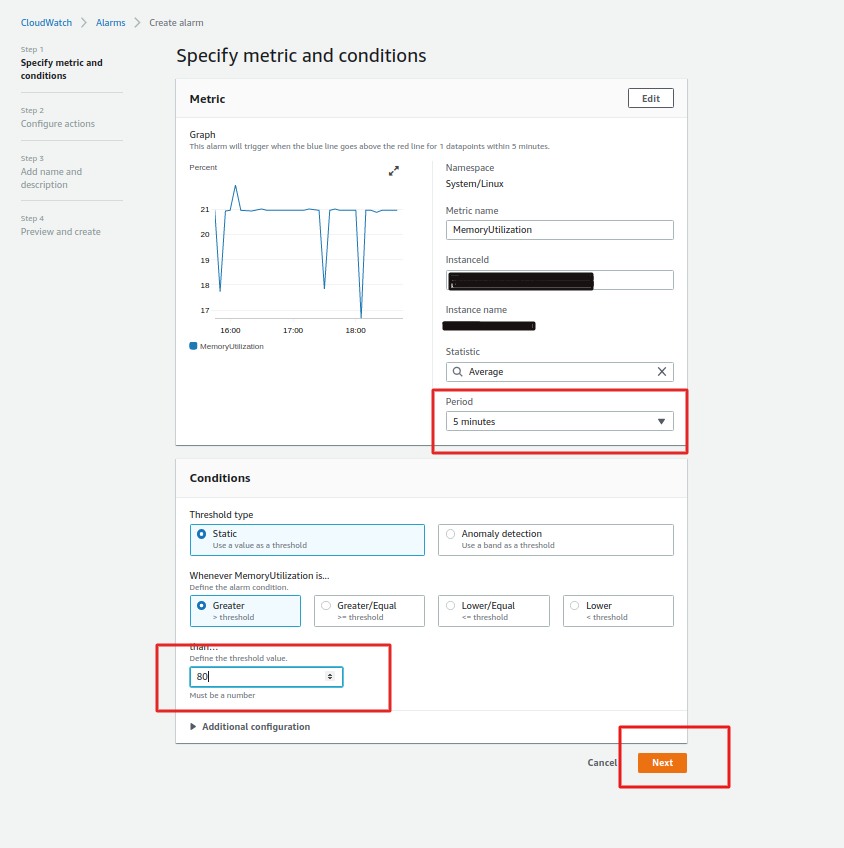This screenshot has width=844, height=848.
Task: Choose the Lower than threshold condition
Action: point(574,606)
